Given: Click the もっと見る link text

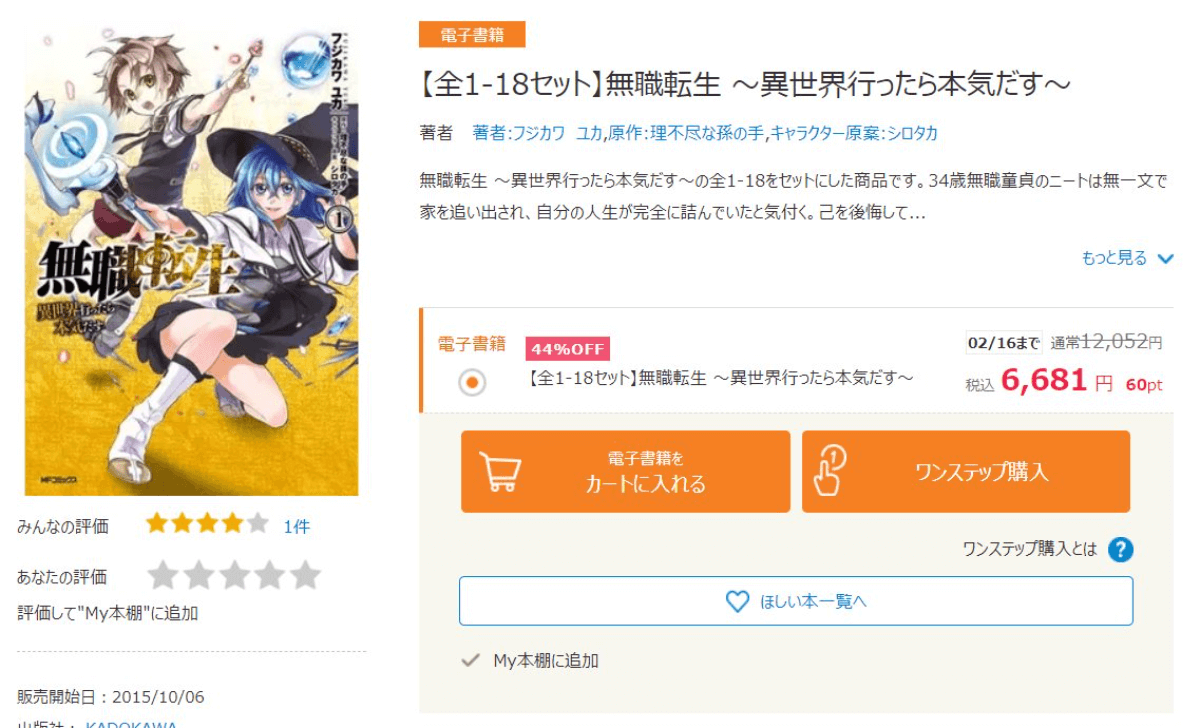Looking at the screenshot, I should [1114, 258].
